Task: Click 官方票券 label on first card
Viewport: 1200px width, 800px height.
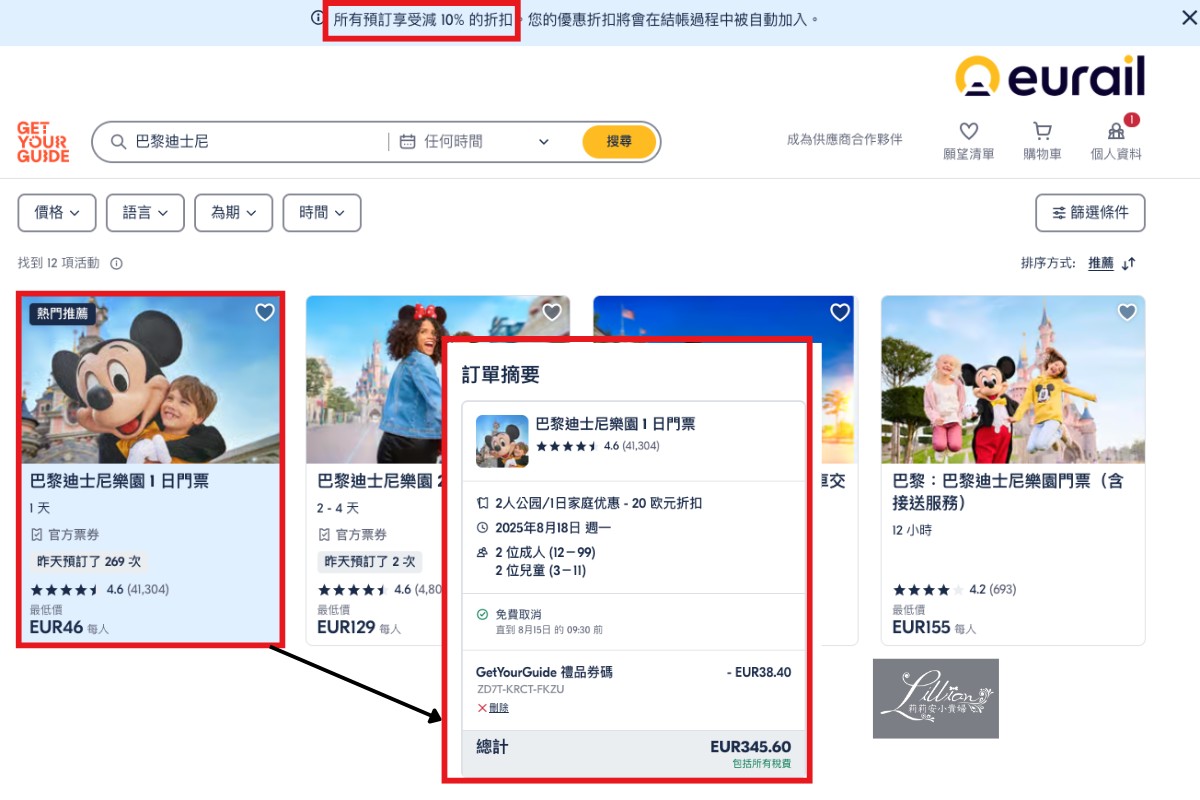Action: click(73, 535)
